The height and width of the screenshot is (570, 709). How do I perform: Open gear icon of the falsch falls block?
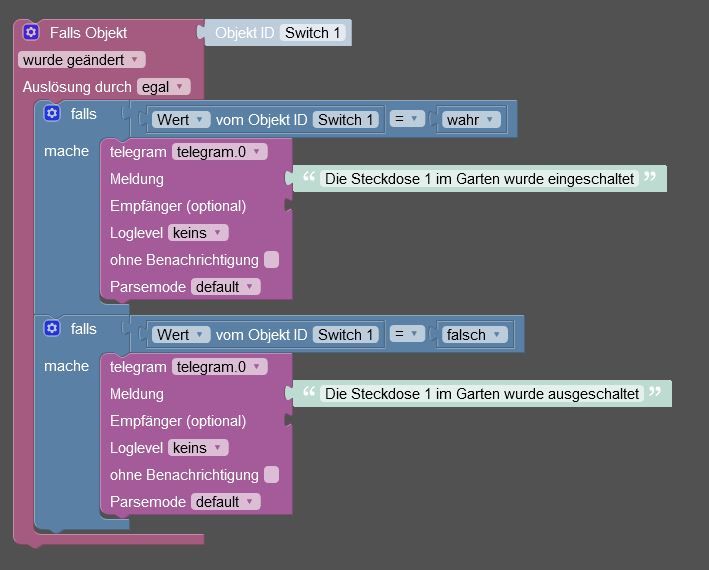52,328
